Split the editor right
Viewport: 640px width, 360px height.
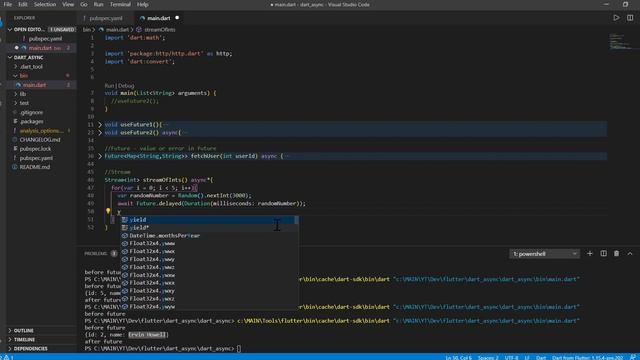[x=630, y=18]
